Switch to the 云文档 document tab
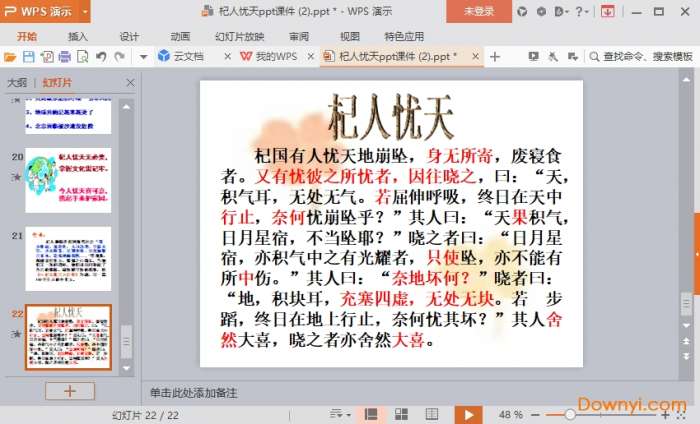 point(188,57)
